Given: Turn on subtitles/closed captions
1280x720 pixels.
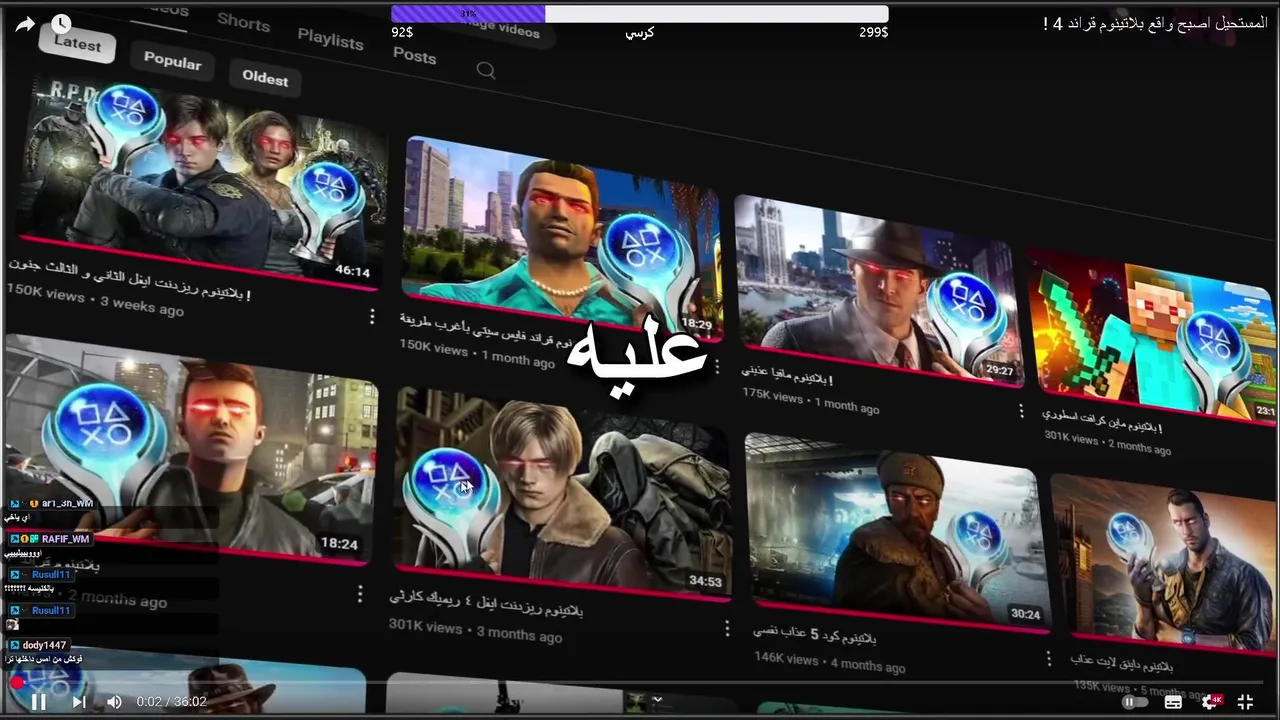Looking at the screenshot, I should 1173,702.
